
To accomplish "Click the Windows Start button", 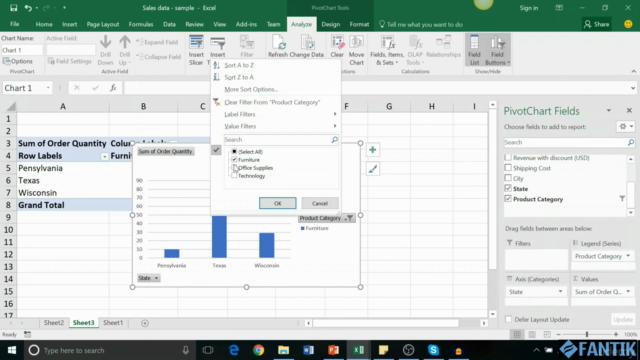I will (11, 350).
